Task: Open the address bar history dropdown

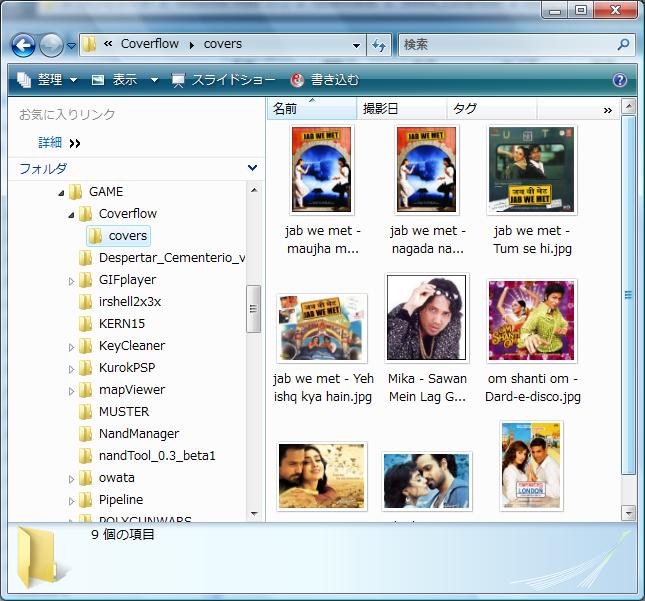Action: click(x=357, y=45)
